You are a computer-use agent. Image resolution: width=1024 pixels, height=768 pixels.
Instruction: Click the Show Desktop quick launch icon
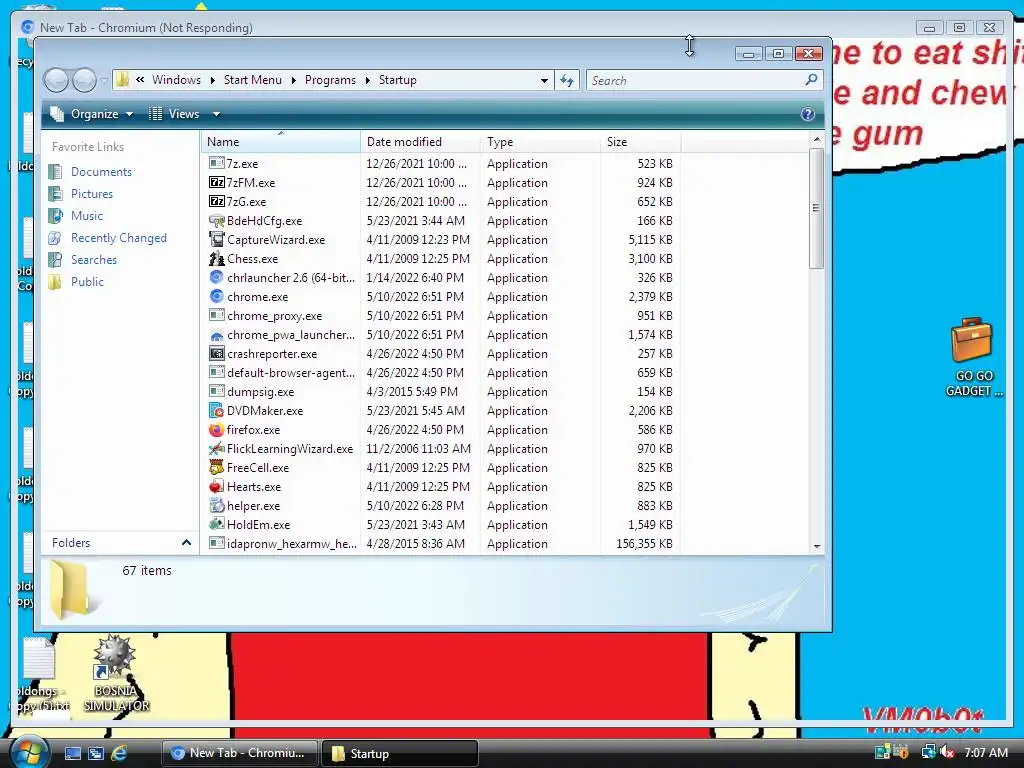coord(72,754)
